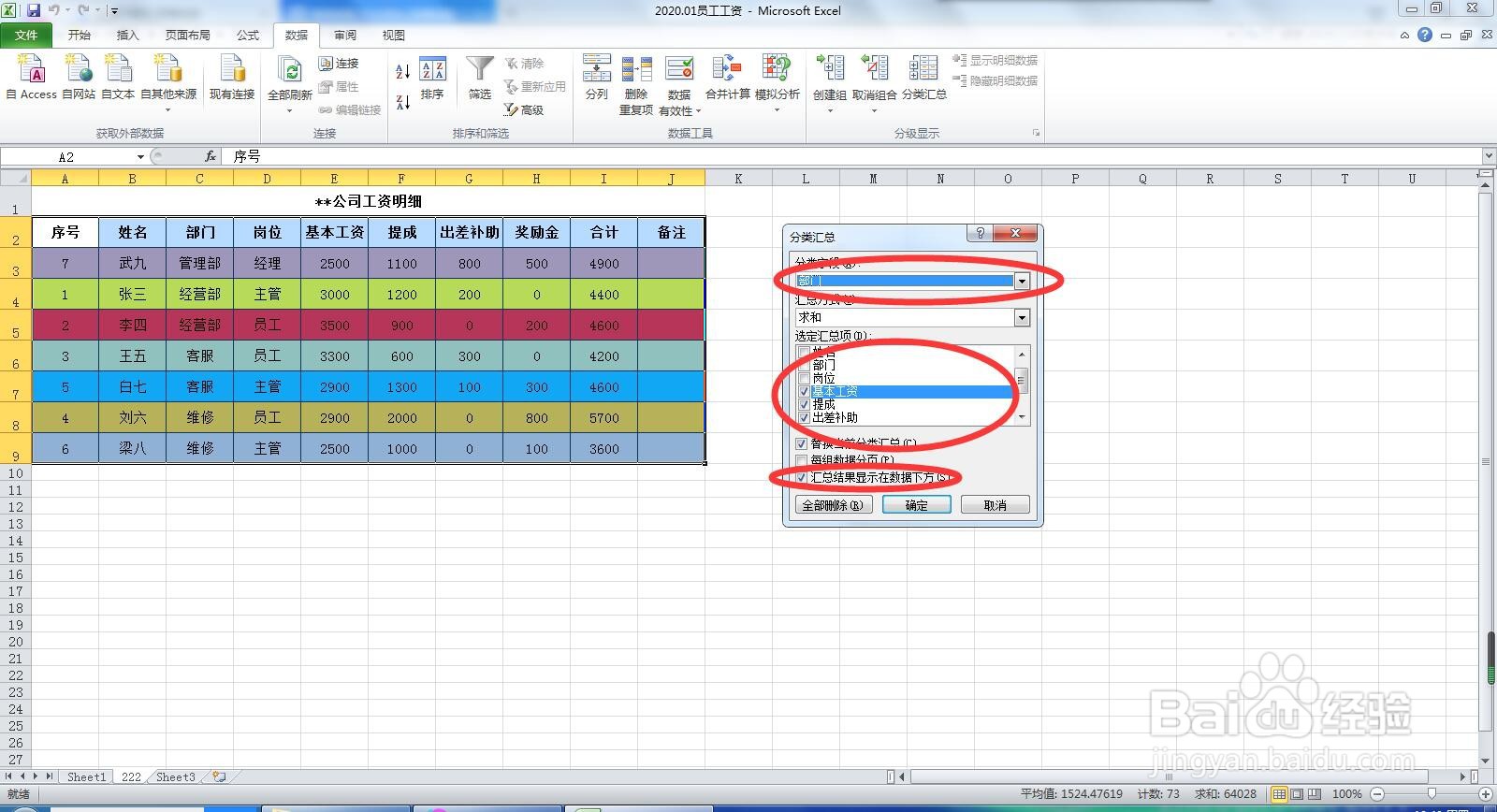Click Text to Columns (分列)
Image resolution: width=1497 pixels, height=812 pixels.
tap(596, 77)
